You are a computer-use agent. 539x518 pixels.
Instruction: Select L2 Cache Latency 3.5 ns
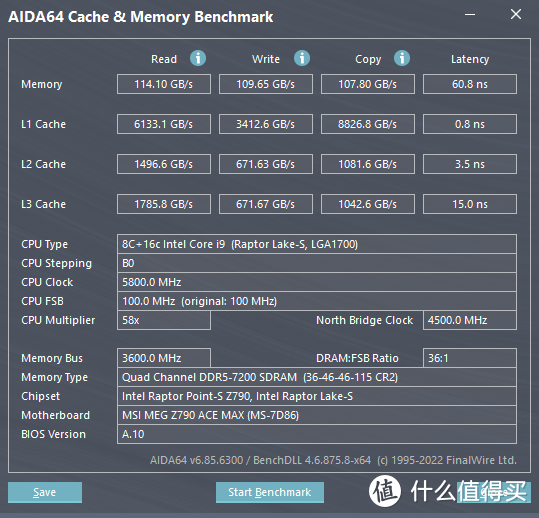470,164
